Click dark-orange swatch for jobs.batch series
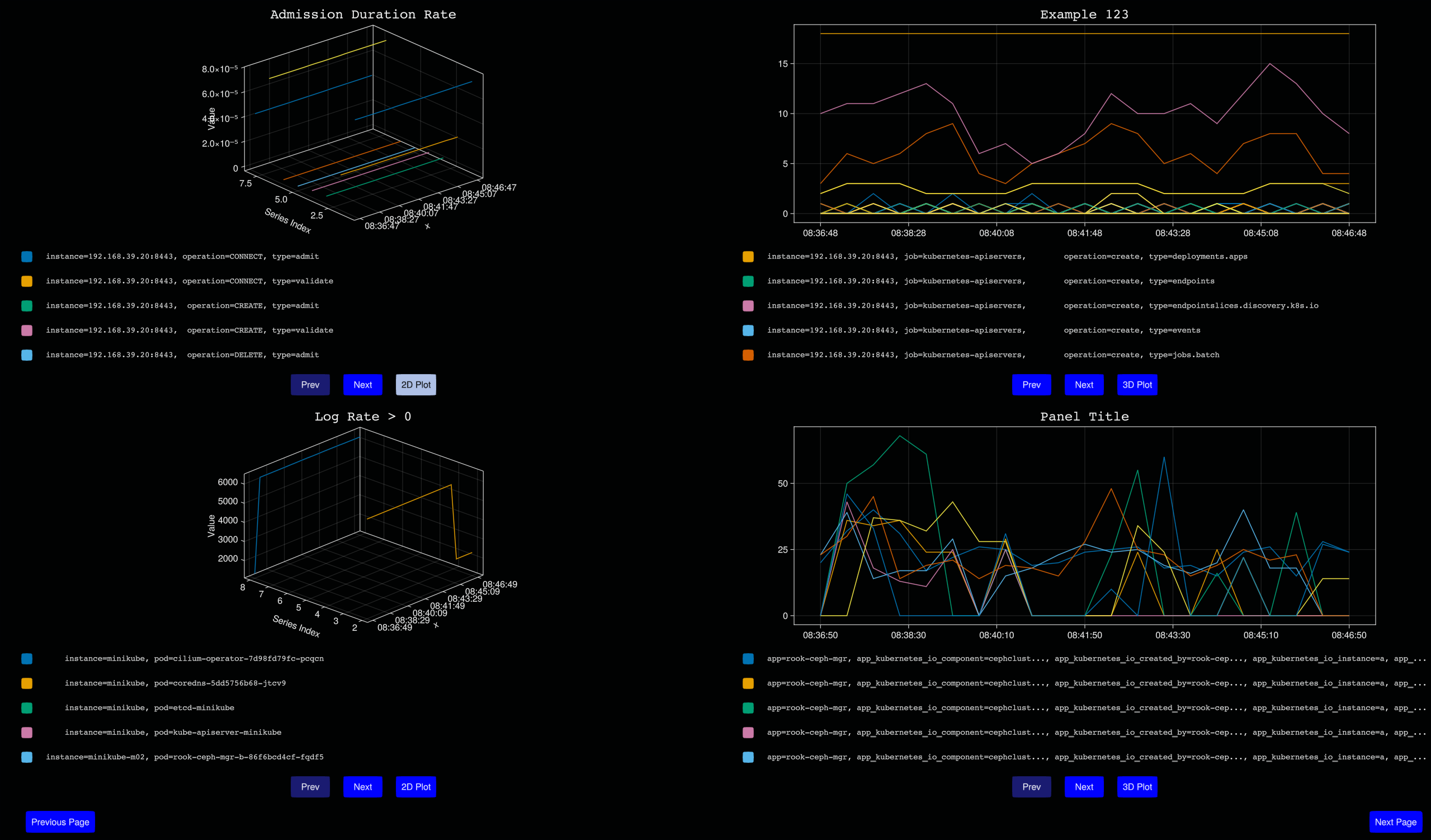The image size is (1431, 840). 748,355
